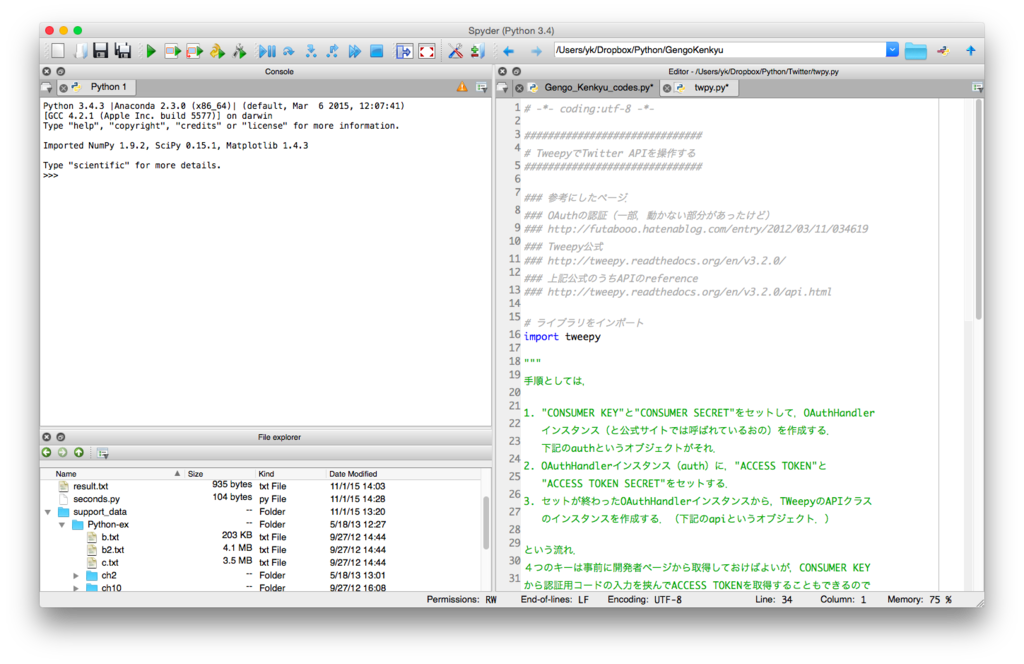Close the Gengo_Kenkyu_codes.py editor tab

(x=519, y=87)
